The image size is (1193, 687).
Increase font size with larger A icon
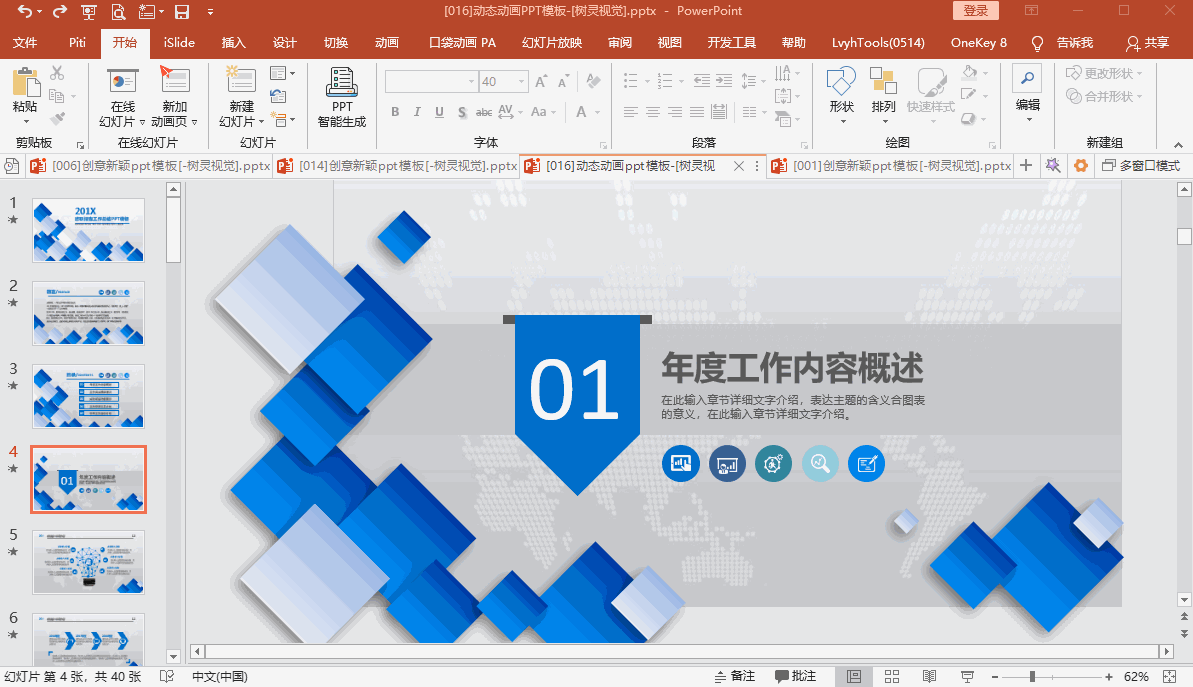541,81
